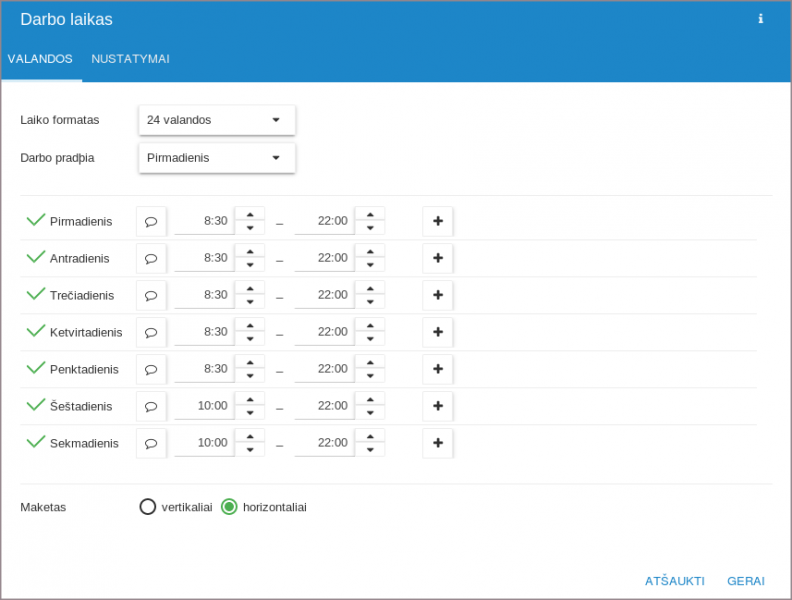Toggle the Sekmadienis checkmark off
The height and width of the screenshot is (600, 792).
pos(36,442)
